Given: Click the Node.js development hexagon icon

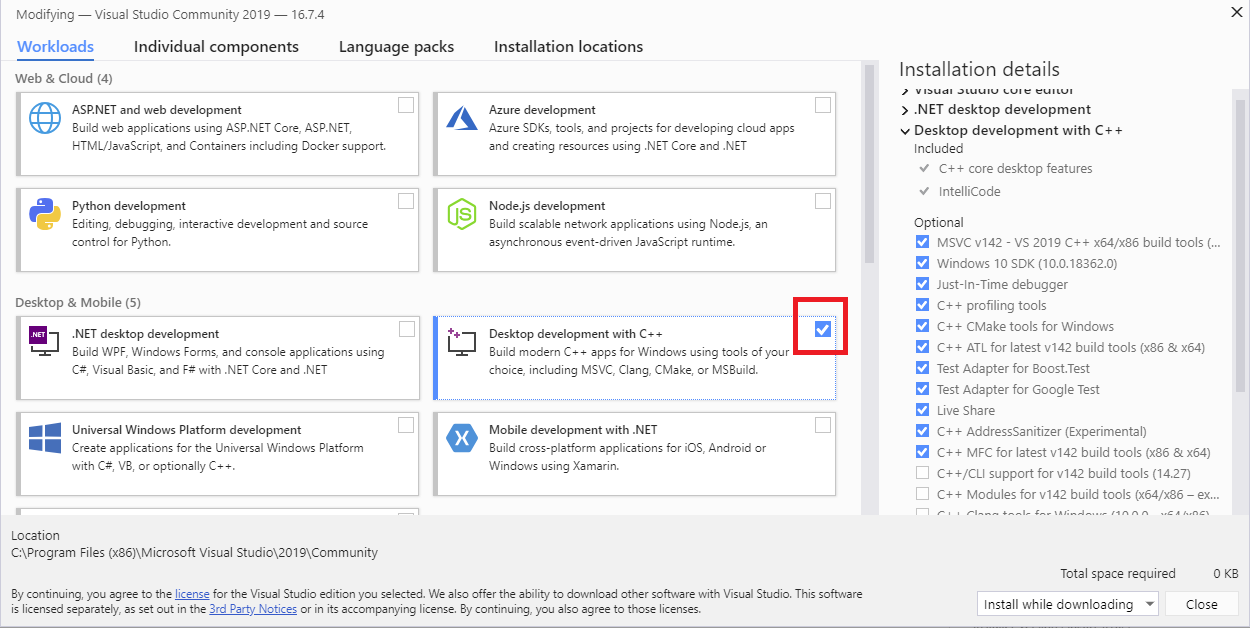Looking at the screenshot, I should [462, 215].
